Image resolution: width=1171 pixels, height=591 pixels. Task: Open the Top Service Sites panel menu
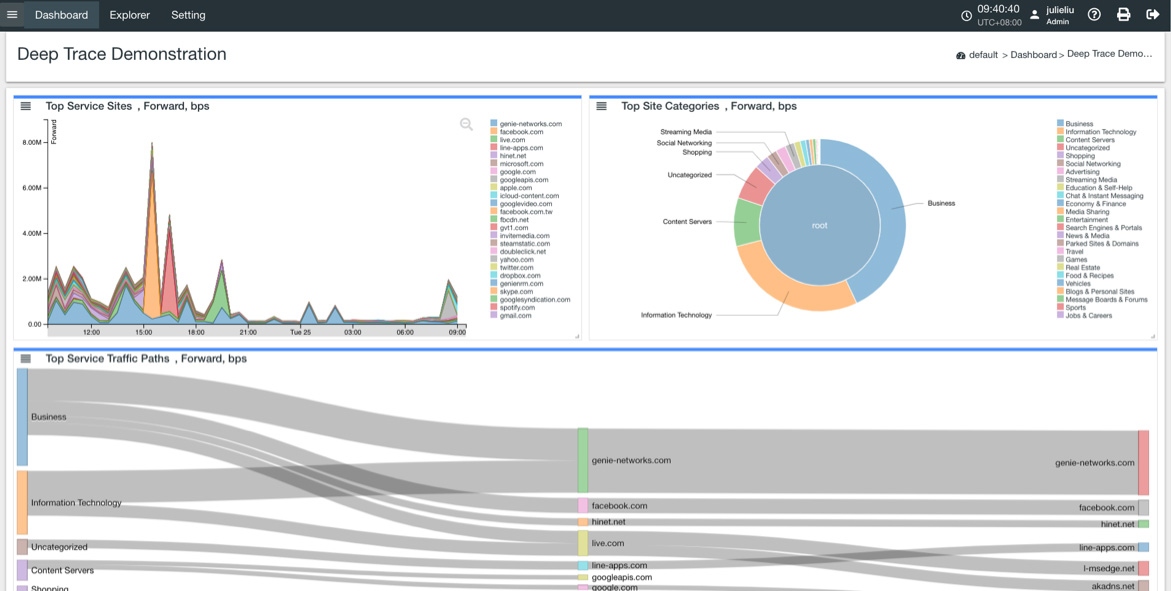click(x=26, y=106)
